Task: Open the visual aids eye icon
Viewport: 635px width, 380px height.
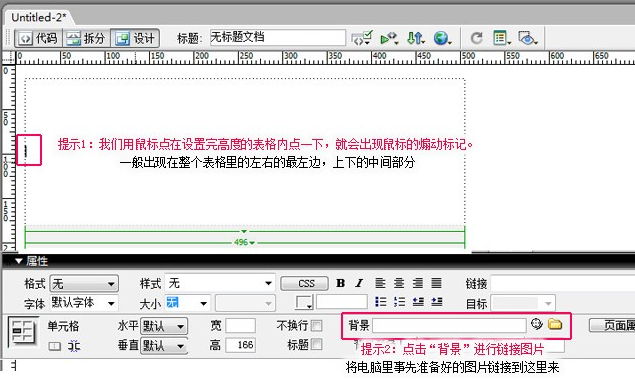Action: (528, 38)
